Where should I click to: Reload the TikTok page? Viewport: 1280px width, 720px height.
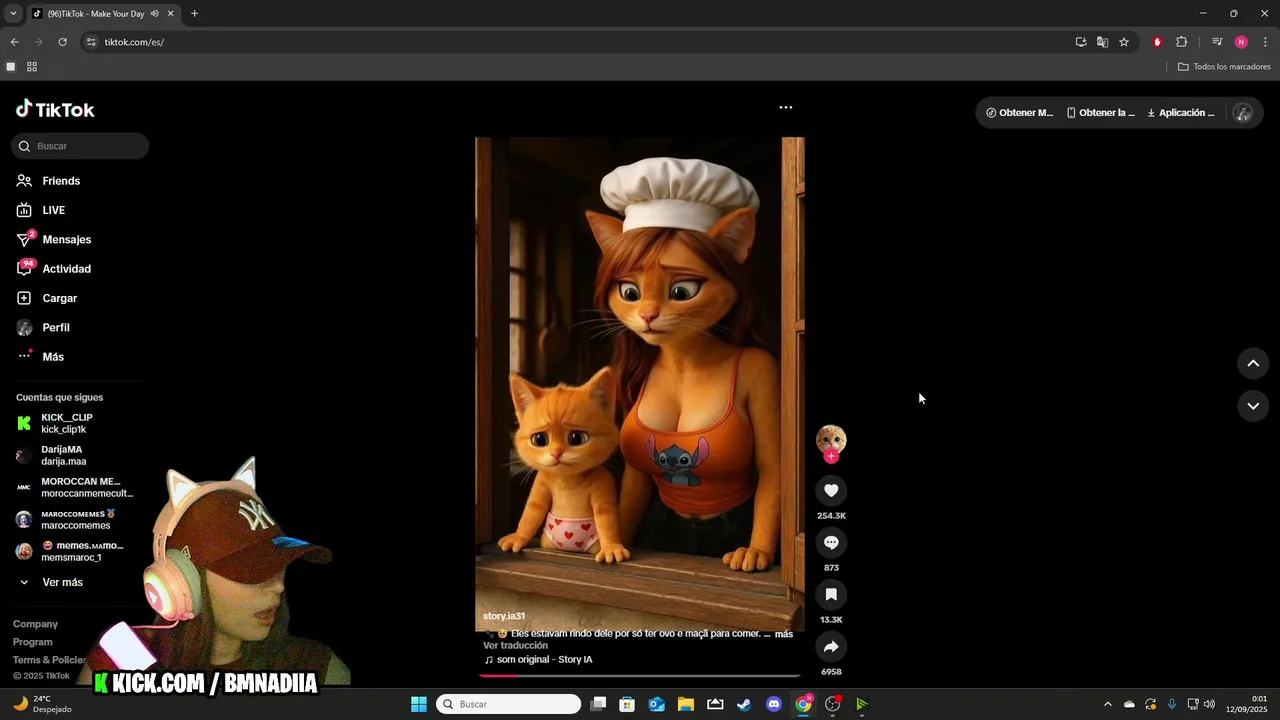62,42
